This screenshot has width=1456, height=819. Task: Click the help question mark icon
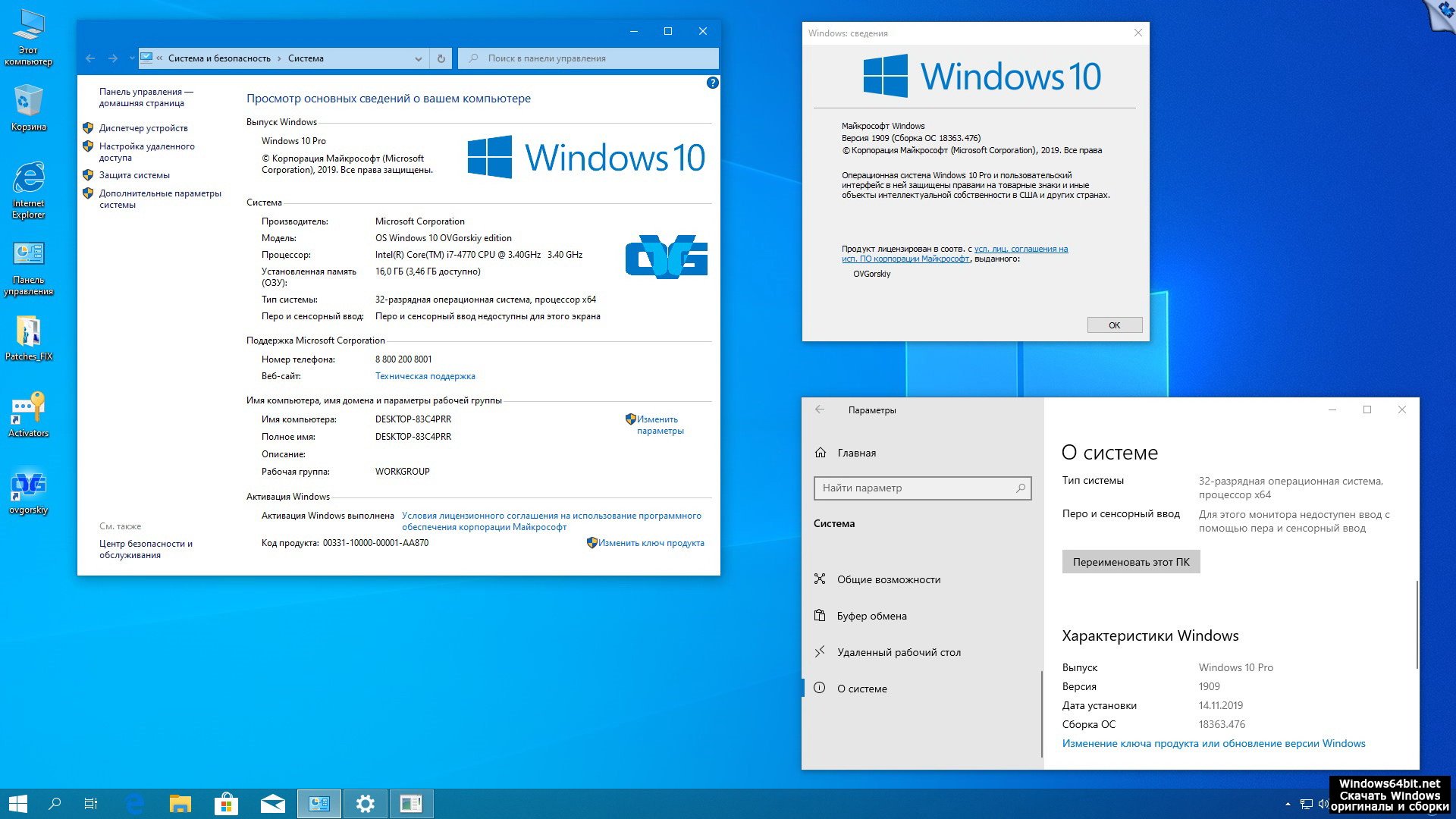tap(712, 83)
